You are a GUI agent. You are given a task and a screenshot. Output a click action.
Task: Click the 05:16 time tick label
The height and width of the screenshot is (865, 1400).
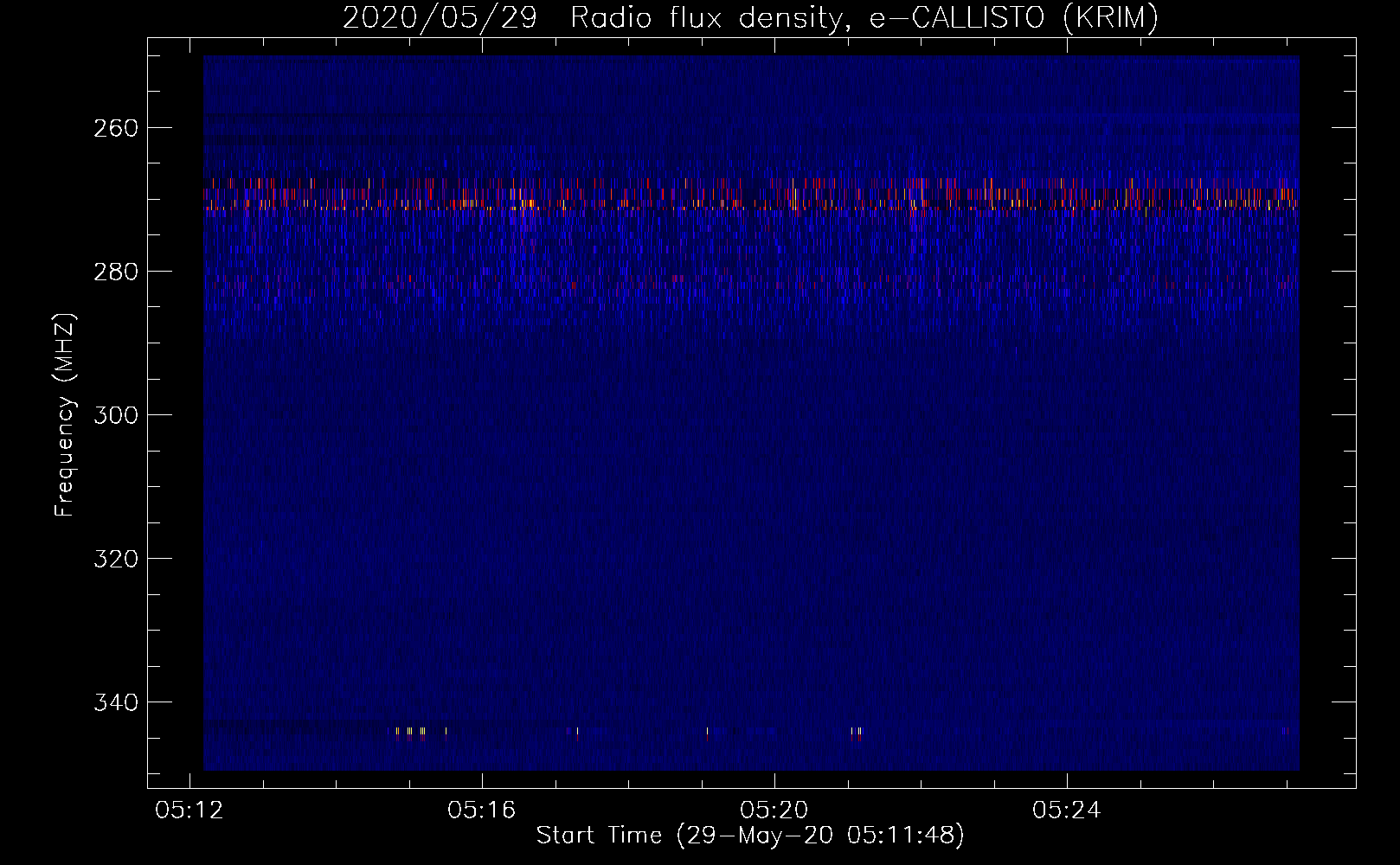482,811
